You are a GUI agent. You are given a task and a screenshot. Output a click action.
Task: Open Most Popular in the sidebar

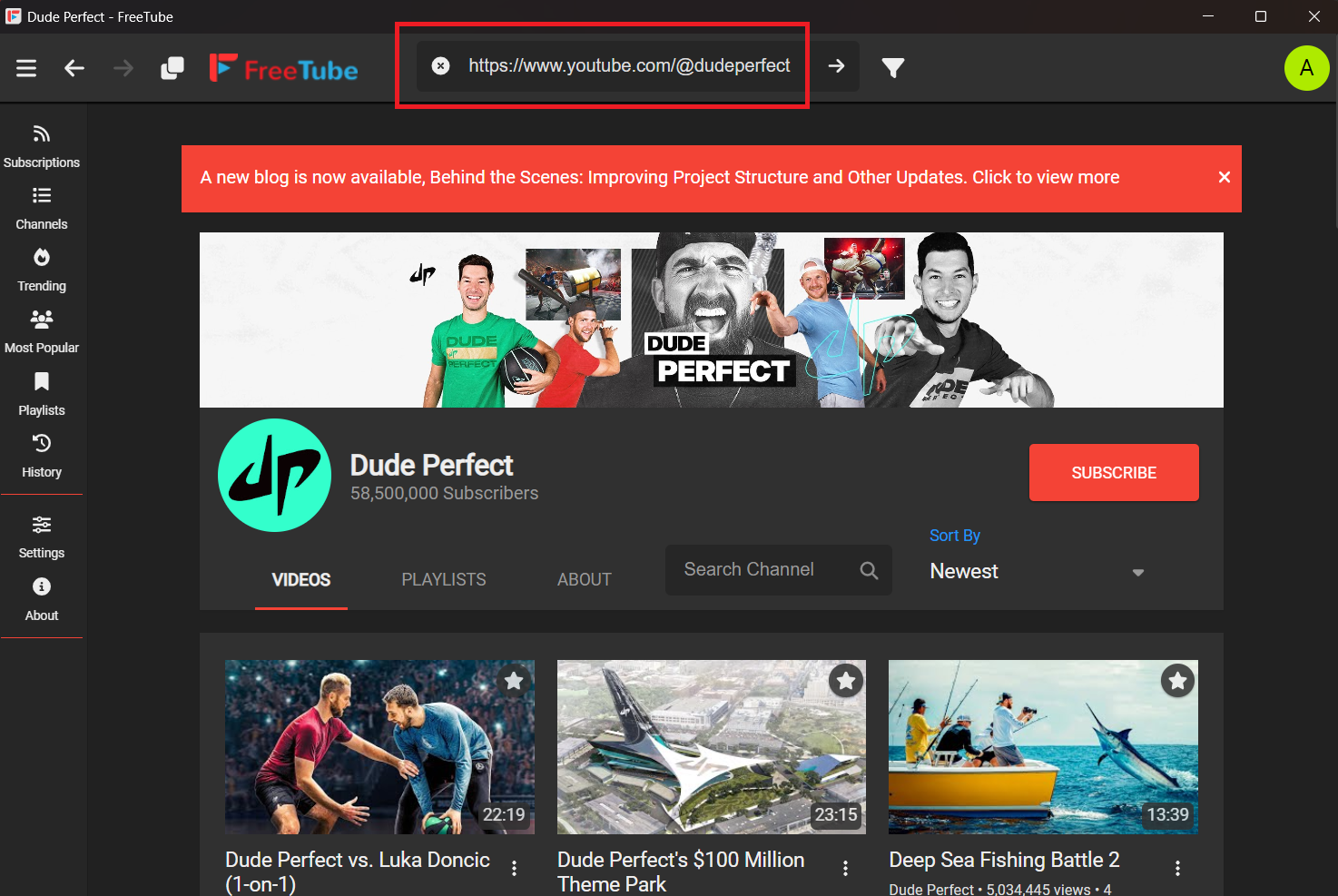[42, 332]
